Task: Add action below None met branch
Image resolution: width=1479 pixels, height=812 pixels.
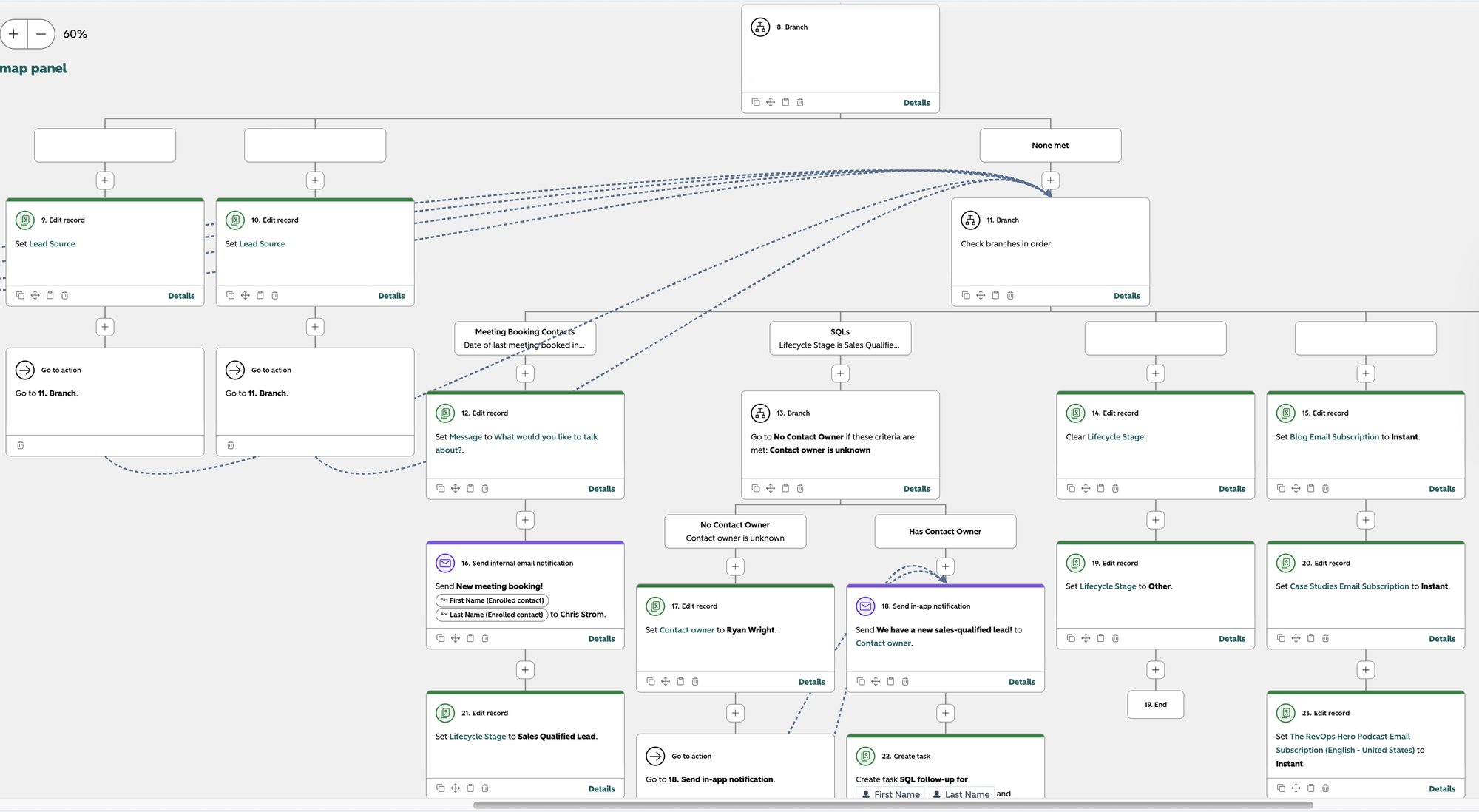Action: pos(1050,180)
